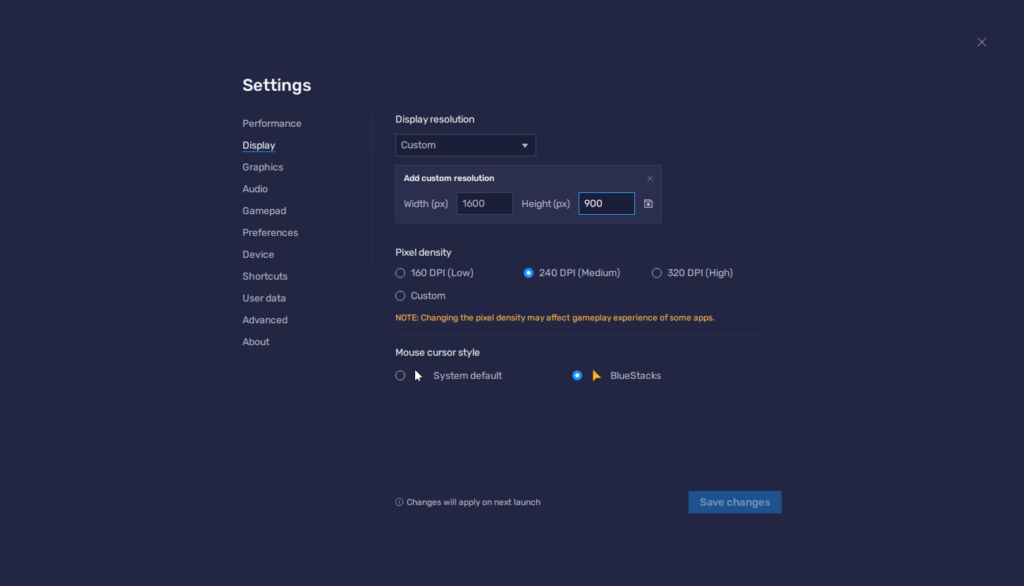Click the info icon near launch notice
This screenshot has height=586, width=1024.
point(399,502)
